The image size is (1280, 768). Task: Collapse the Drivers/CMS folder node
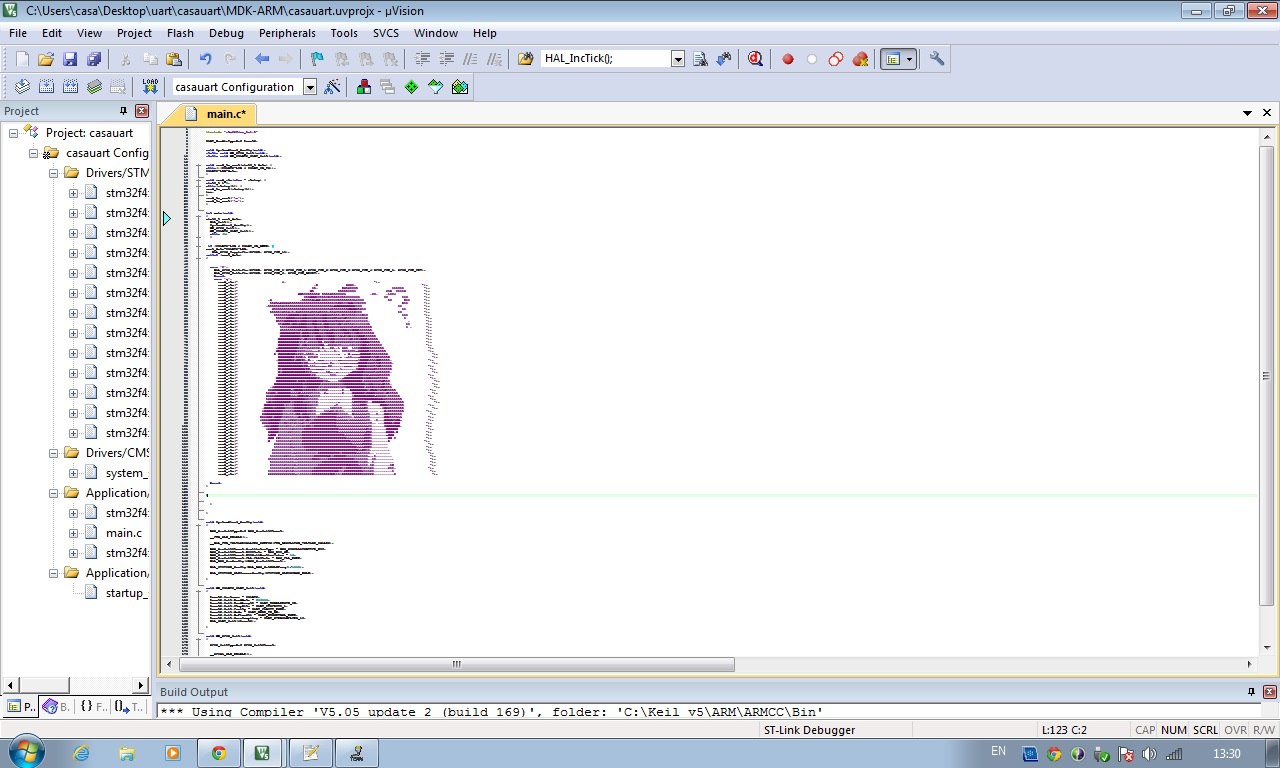53,453
